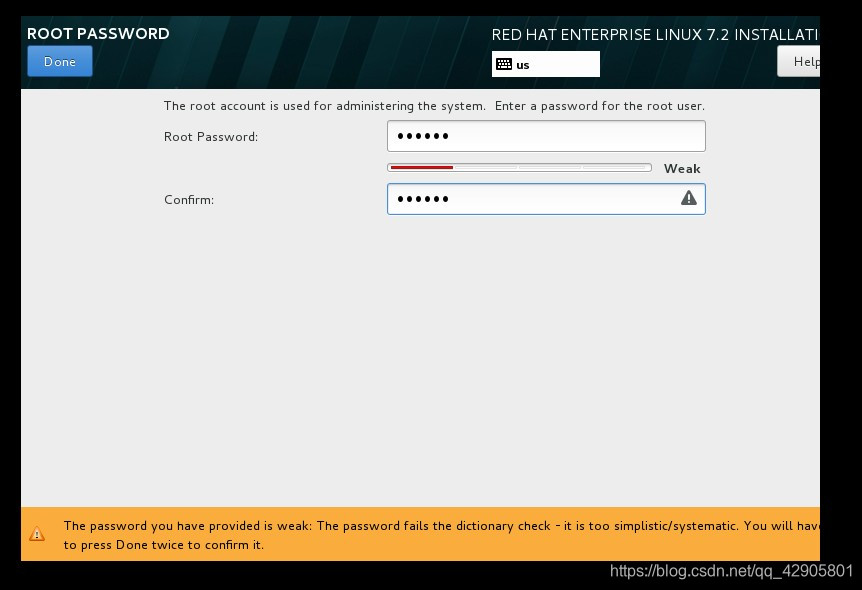The image size is (862, 590).
Task: Click the Root Password: label
Action: tap(211, 137)
